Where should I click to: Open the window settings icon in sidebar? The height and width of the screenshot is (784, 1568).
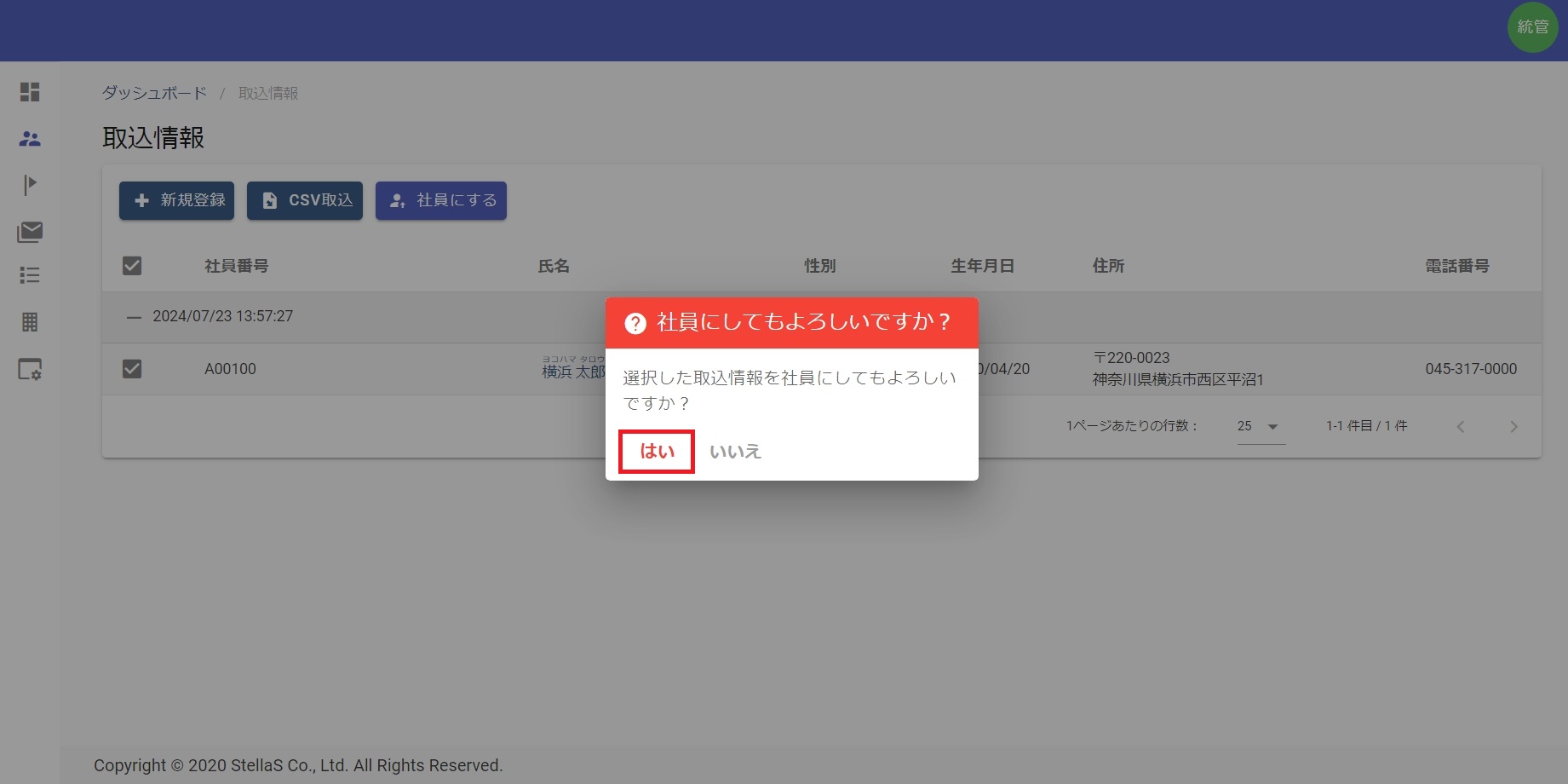click(x=30, y=369)
